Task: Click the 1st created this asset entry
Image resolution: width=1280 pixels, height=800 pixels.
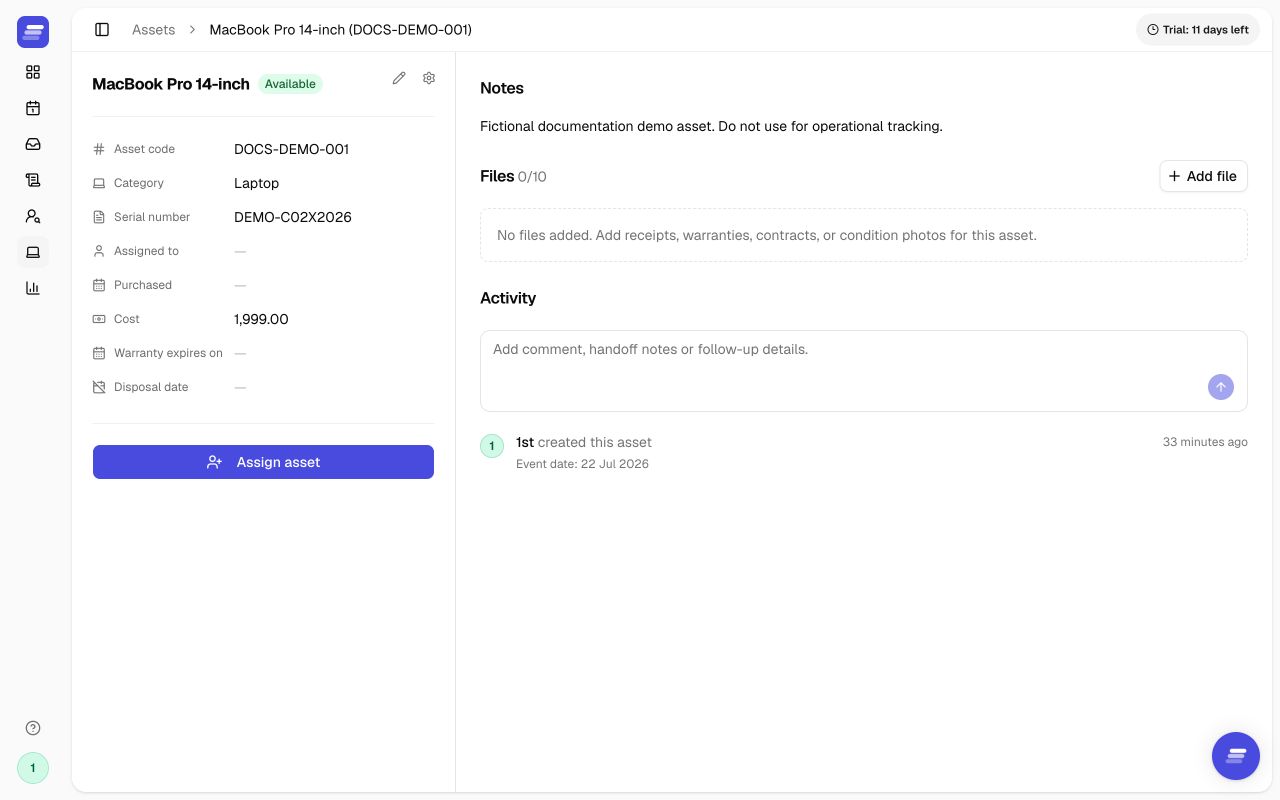Action: pyautogui.click(x=584, y=442)
